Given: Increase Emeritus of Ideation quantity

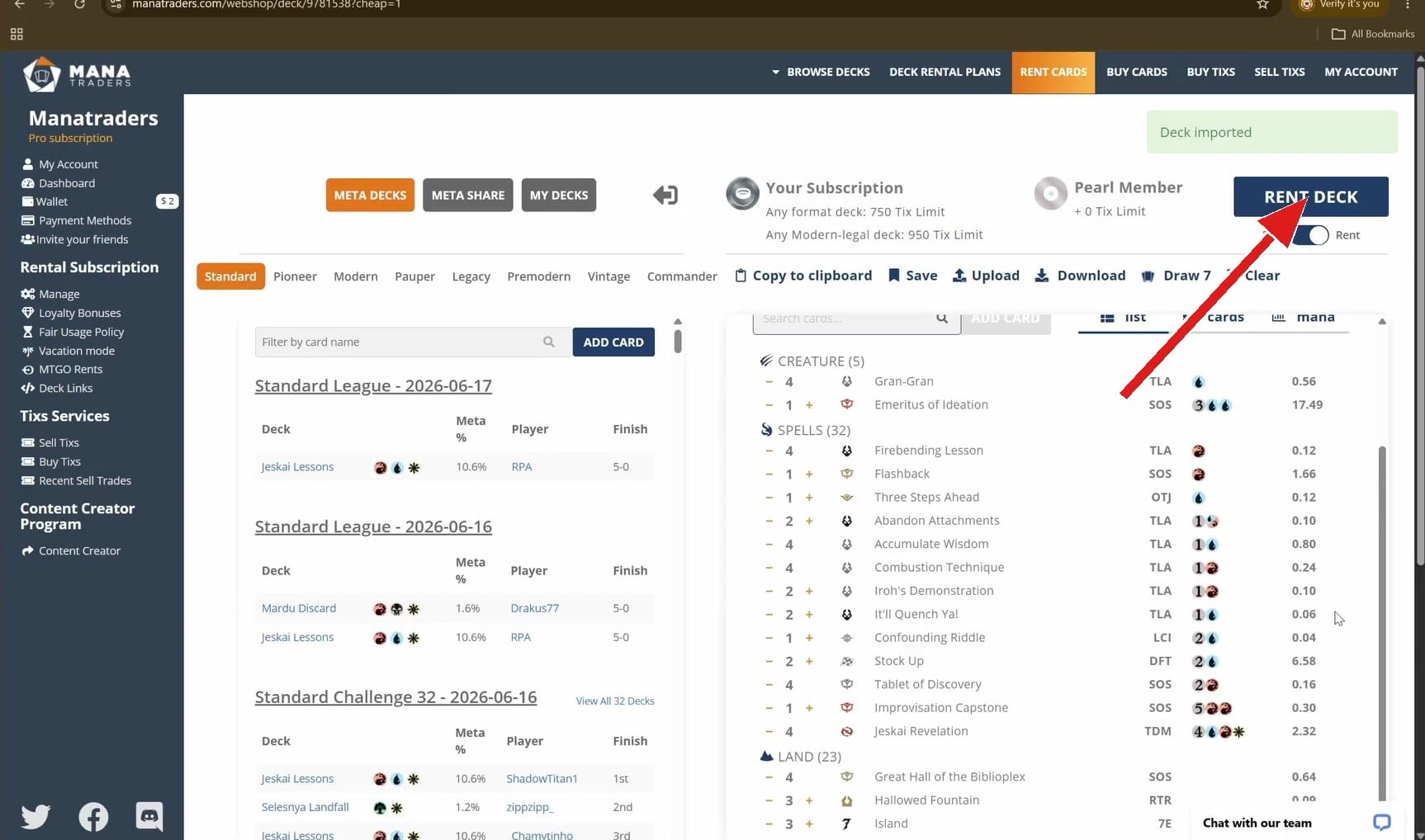Looking at the screenshot, I should point(809,405).
